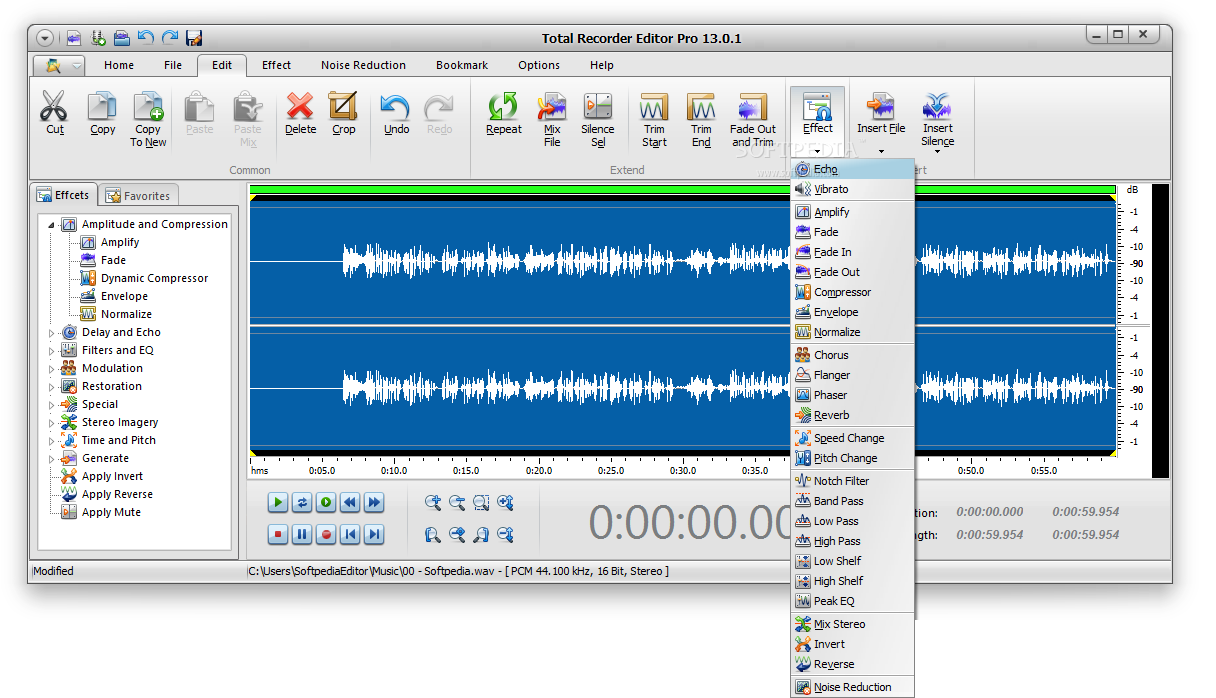1216x698 pixels.
Task: Choose Notch Filter from Effect menu
Action: [x=852, y=481]
